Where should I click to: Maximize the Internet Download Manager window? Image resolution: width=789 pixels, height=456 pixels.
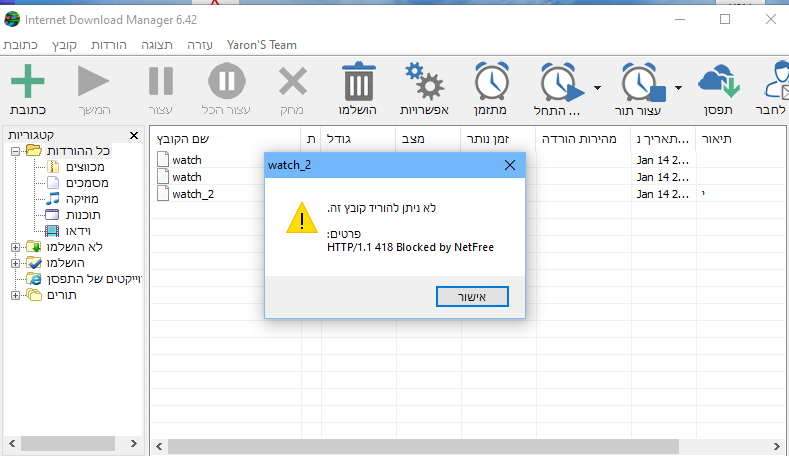pos(725,19)
